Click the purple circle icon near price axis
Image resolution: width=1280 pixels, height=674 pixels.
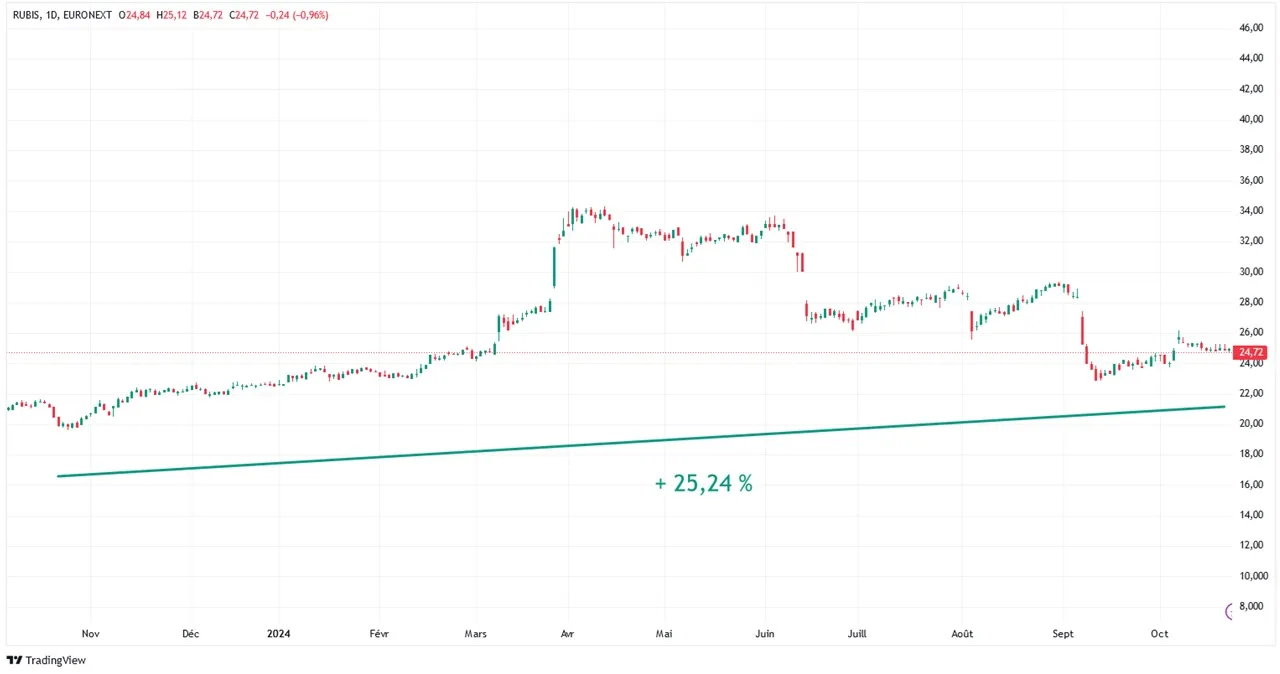pyautogui.click(x=1230, y=611)
